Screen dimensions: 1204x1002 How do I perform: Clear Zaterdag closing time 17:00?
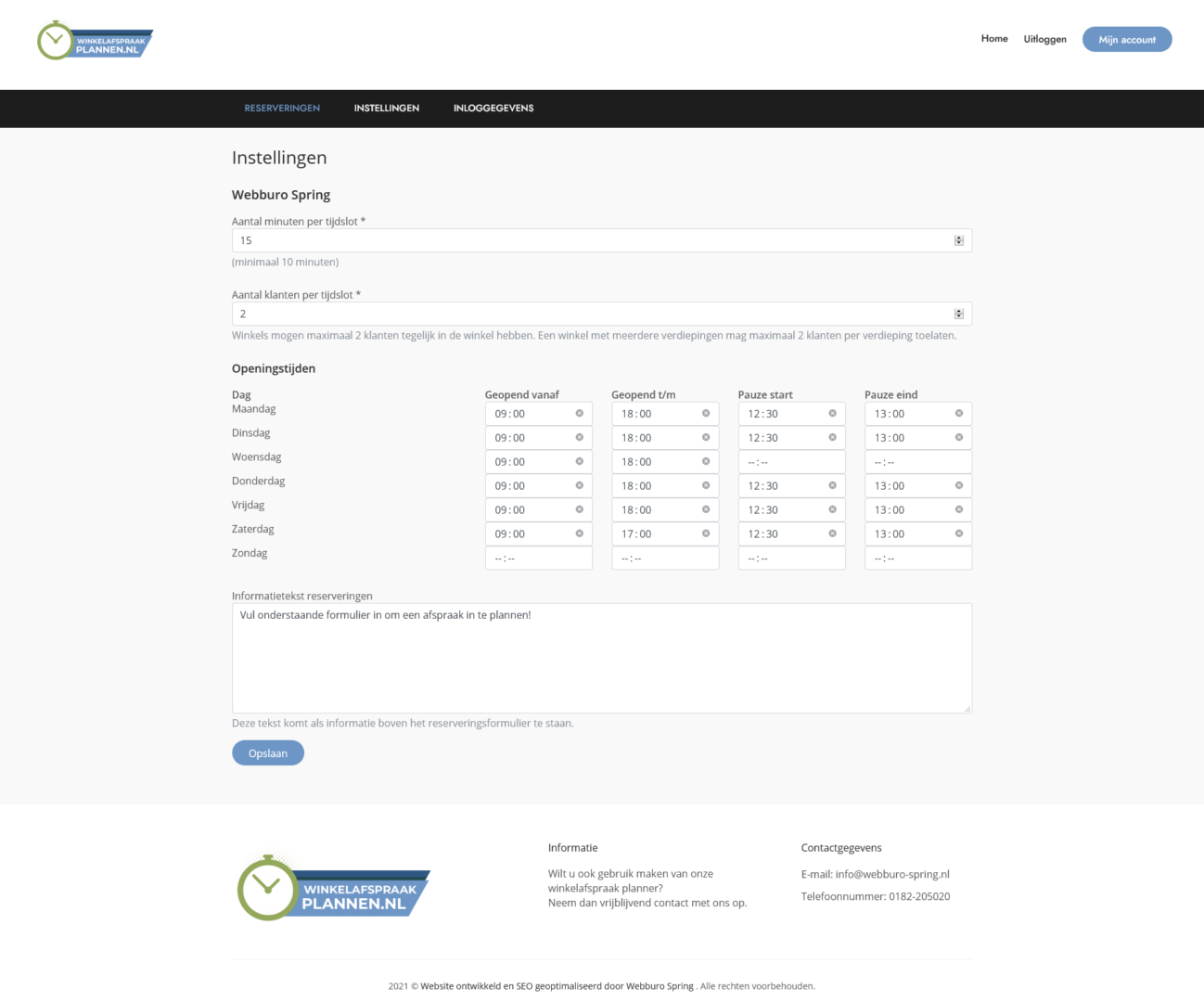[706, 534]
